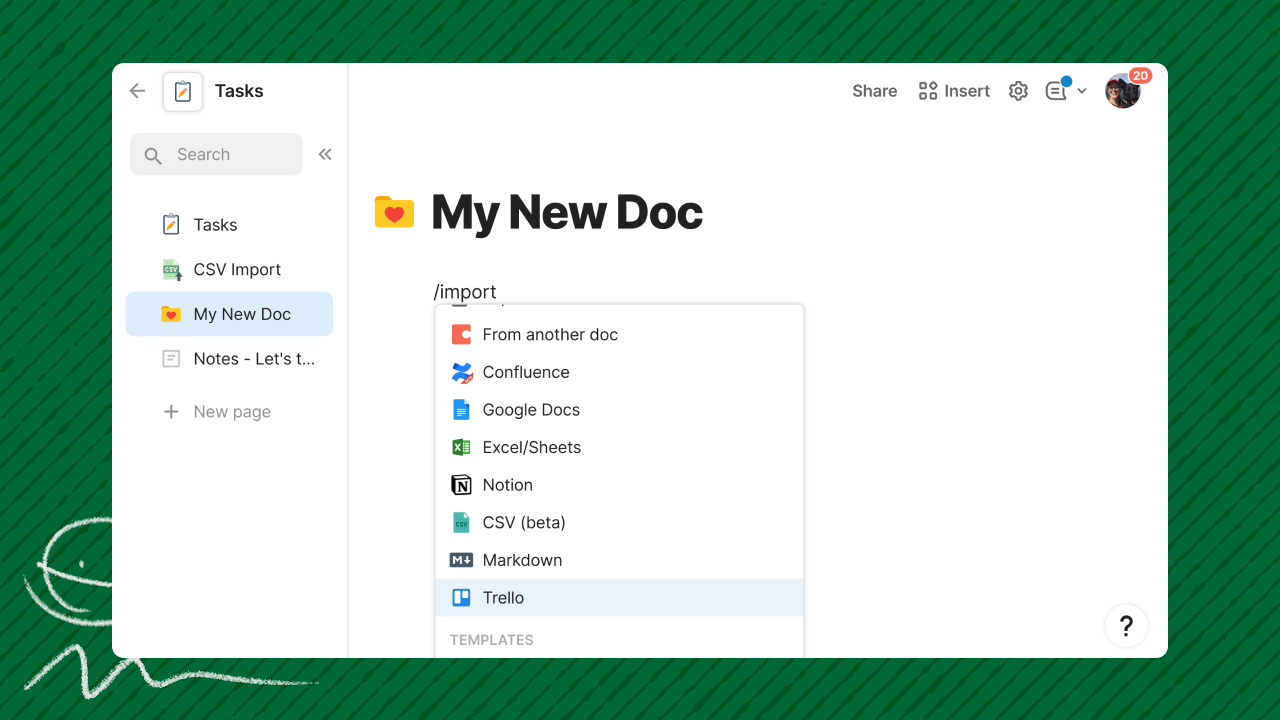Change the folder-heart page icon
1280x720 pixels.
[x=394, y=212]
